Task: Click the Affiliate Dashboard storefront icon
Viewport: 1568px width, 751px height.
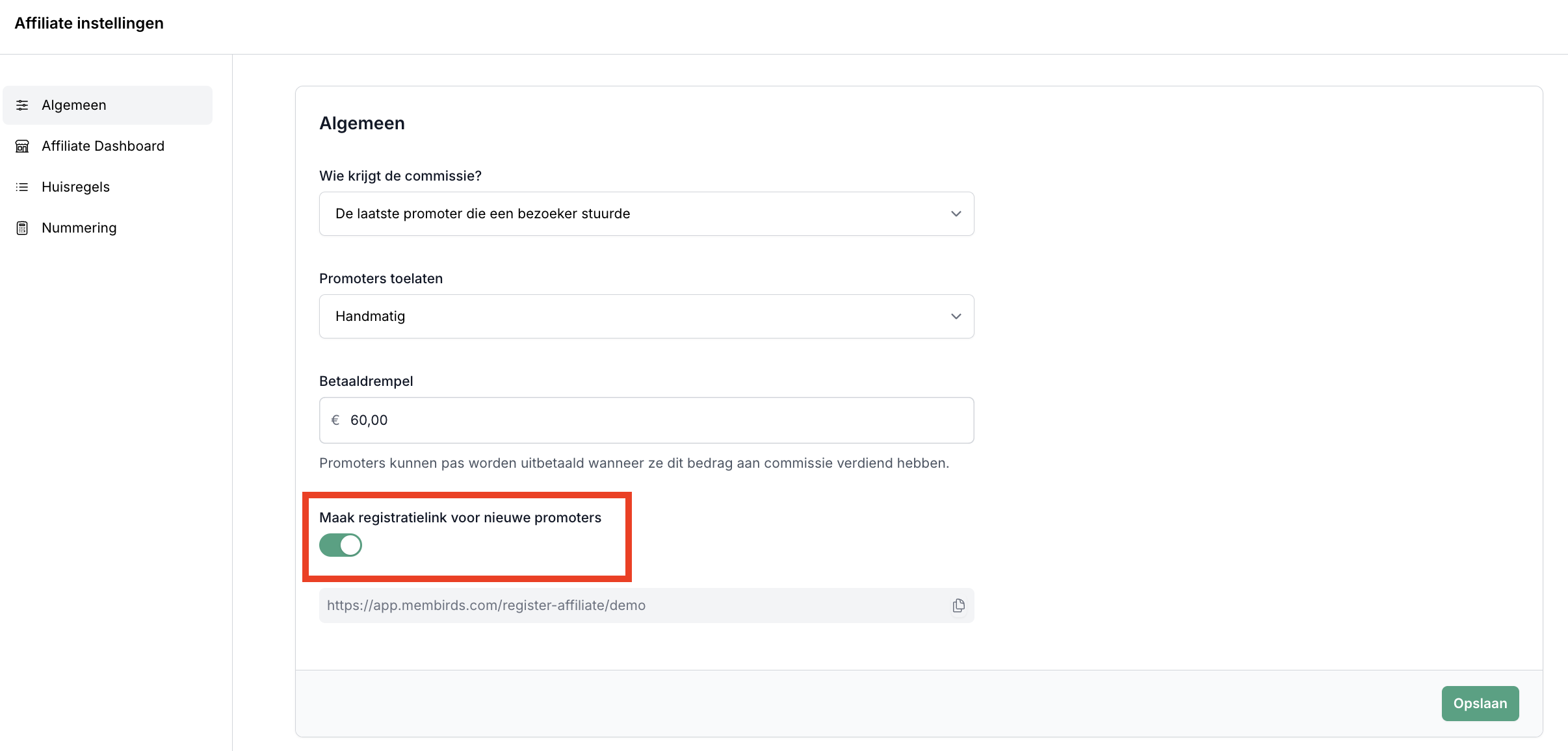Action: click(x=22, y=146)
